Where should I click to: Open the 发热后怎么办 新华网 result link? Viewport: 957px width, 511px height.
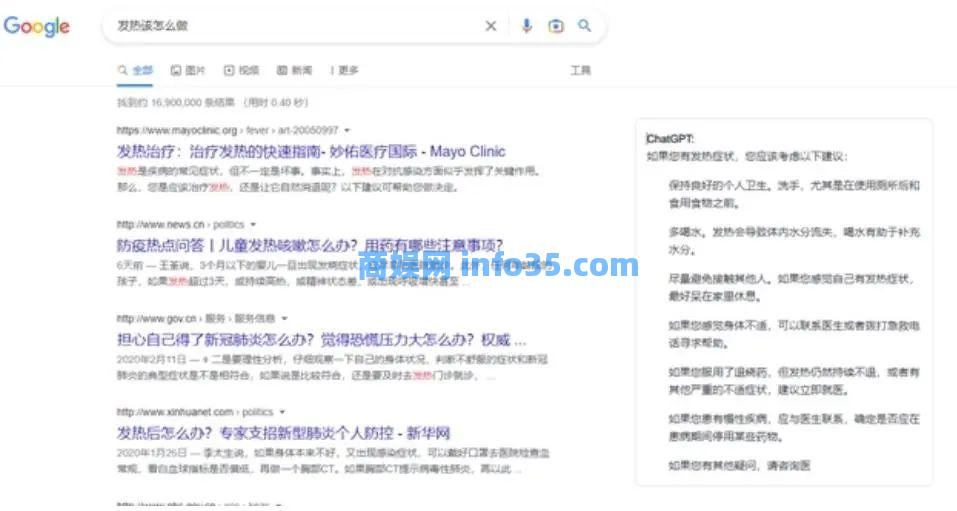tap(283, 433)
